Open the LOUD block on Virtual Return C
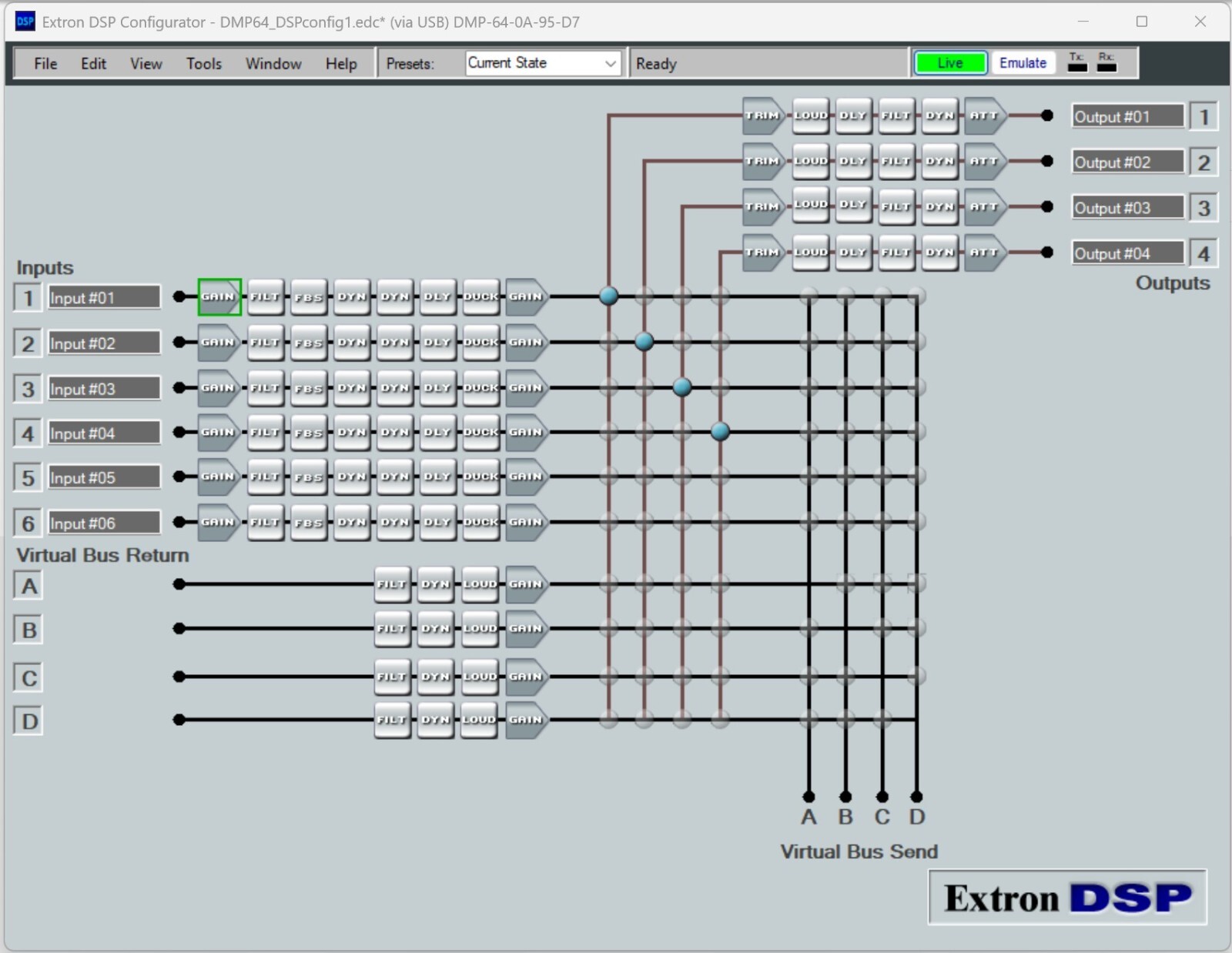Image resolution: width=1232 pixels, height=953 pixels. click(479, 677)
